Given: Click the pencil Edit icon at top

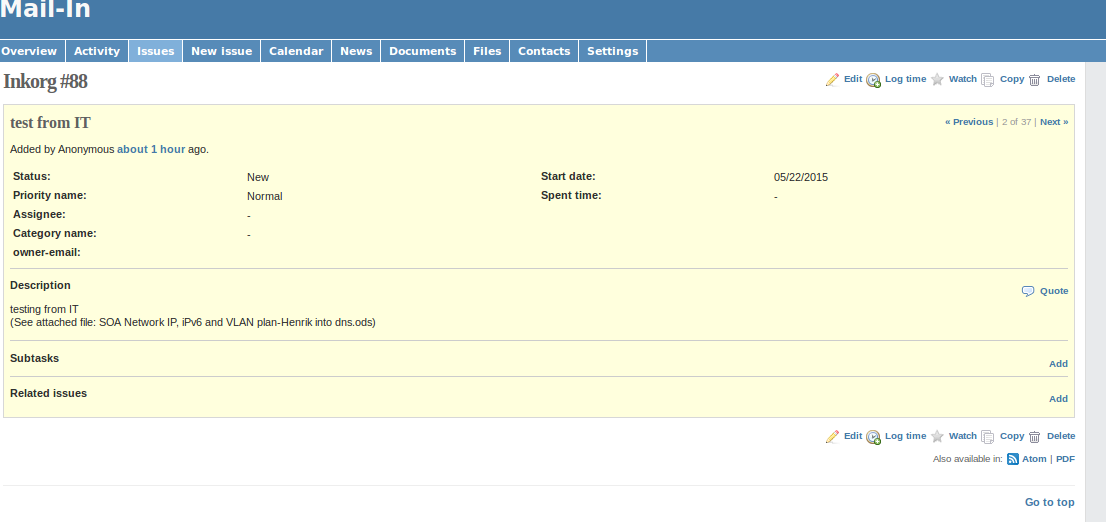Looking at the screenshot, I should point(832,80).
